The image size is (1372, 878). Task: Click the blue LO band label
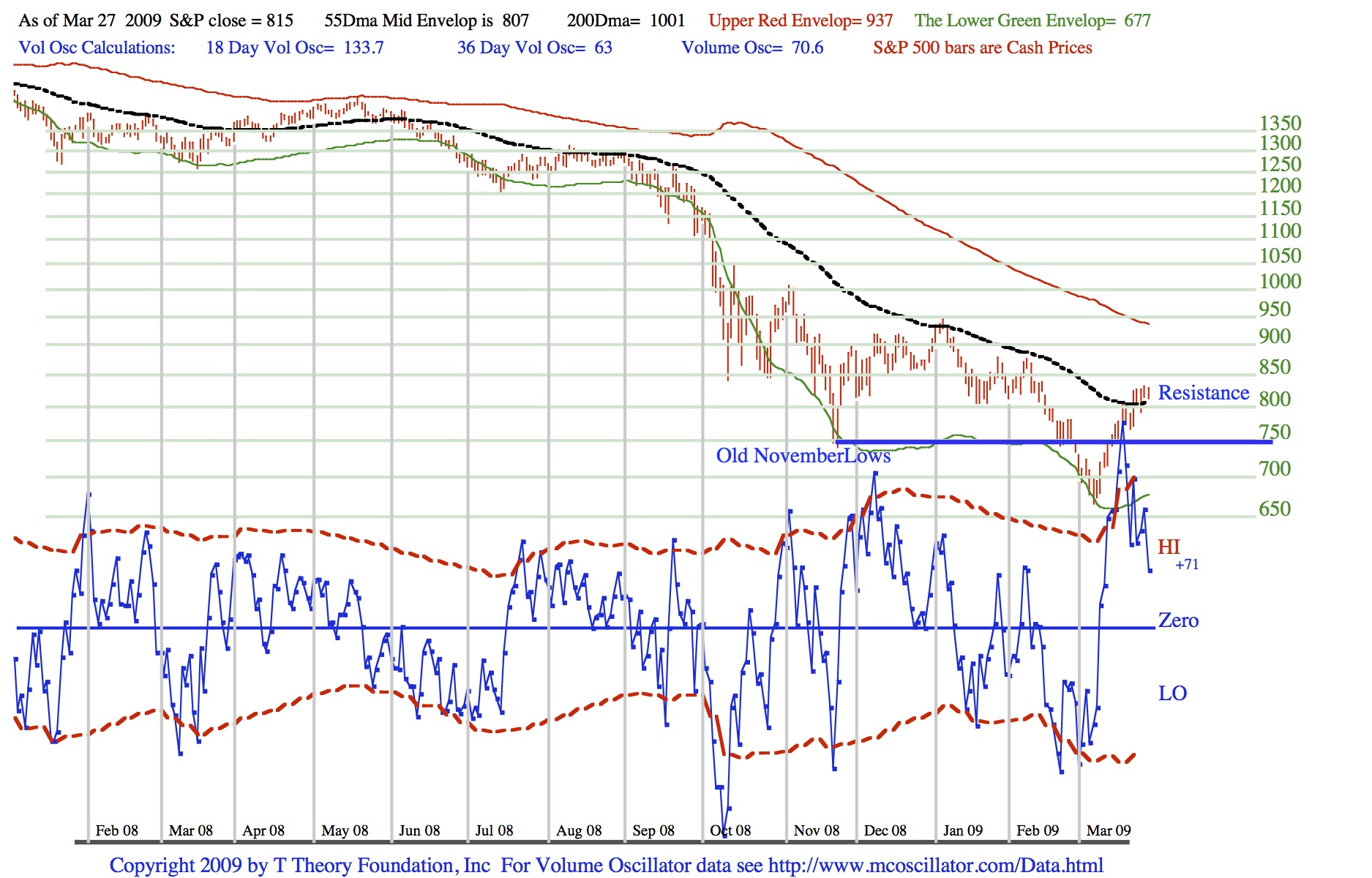1172,693
